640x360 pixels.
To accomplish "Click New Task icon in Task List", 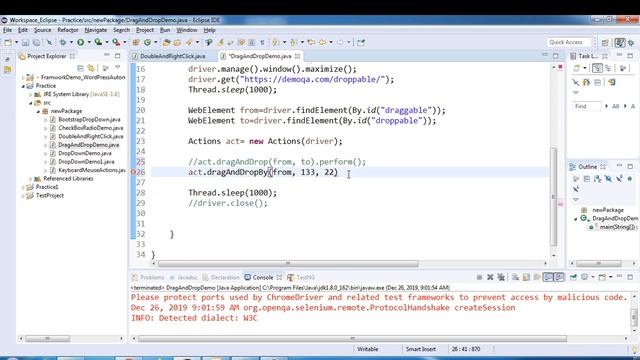I will pos(577,68).
